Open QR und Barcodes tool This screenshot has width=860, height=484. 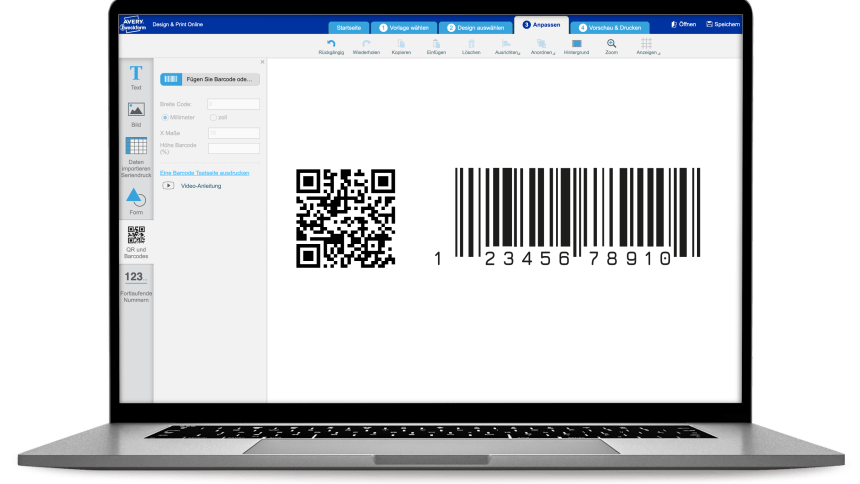[136, 242]
